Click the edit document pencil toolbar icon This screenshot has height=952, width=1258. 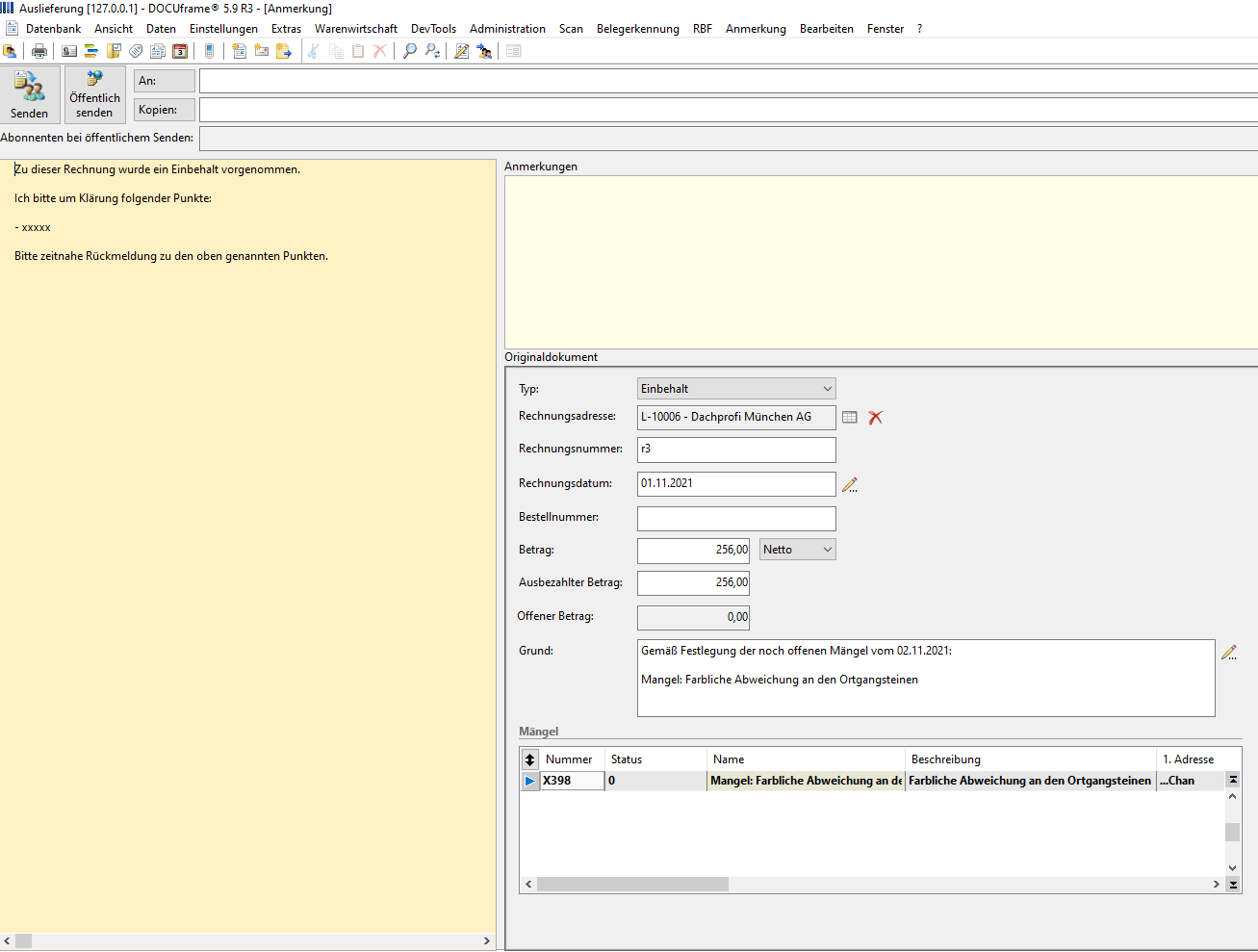462,51
